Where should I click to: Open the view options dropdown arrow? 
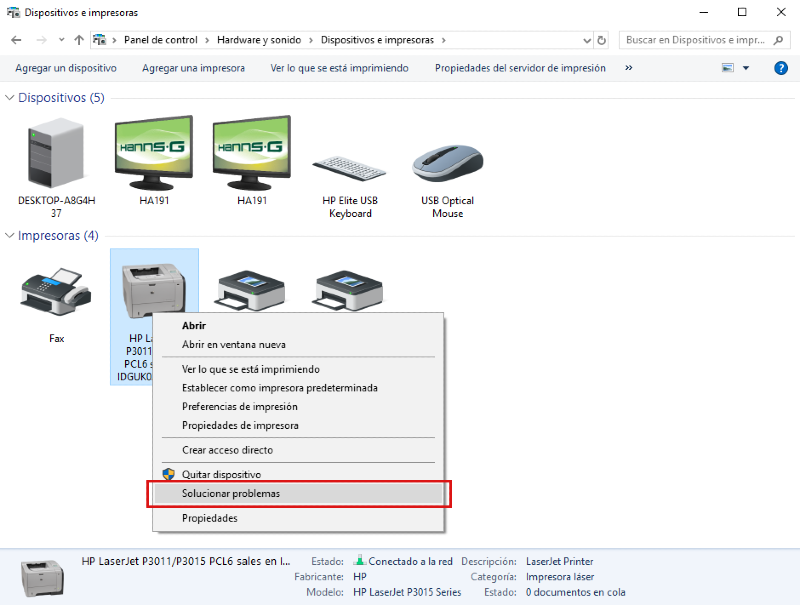745,68
